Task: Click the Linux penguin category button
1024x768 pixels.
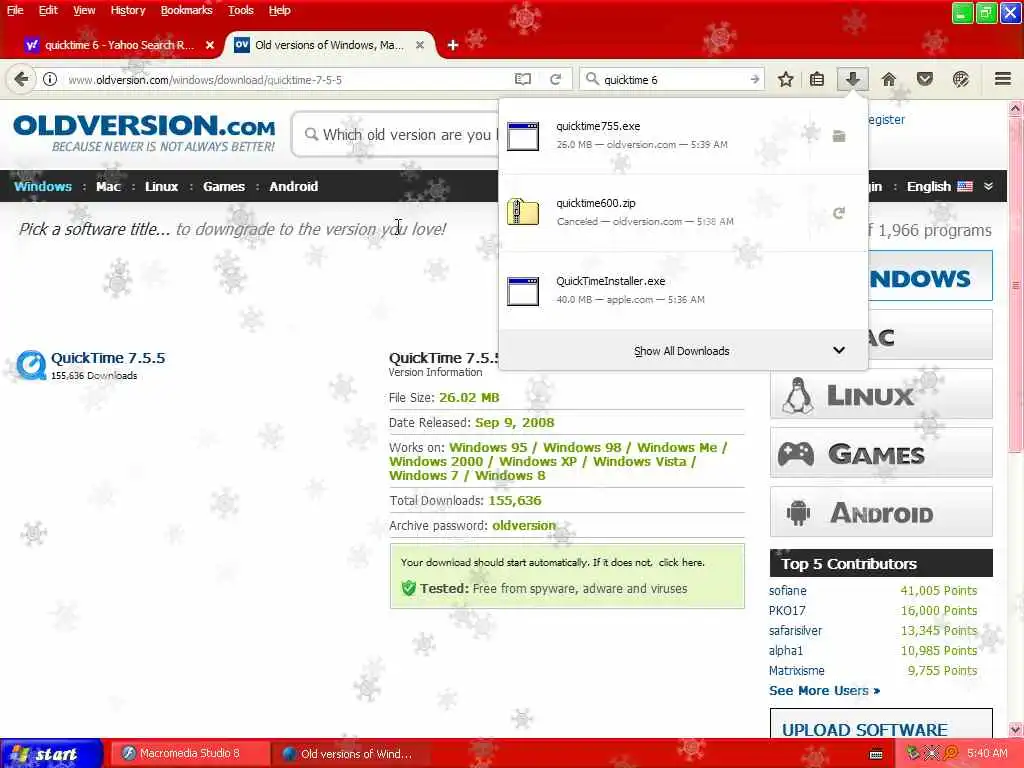Action: 881,394
